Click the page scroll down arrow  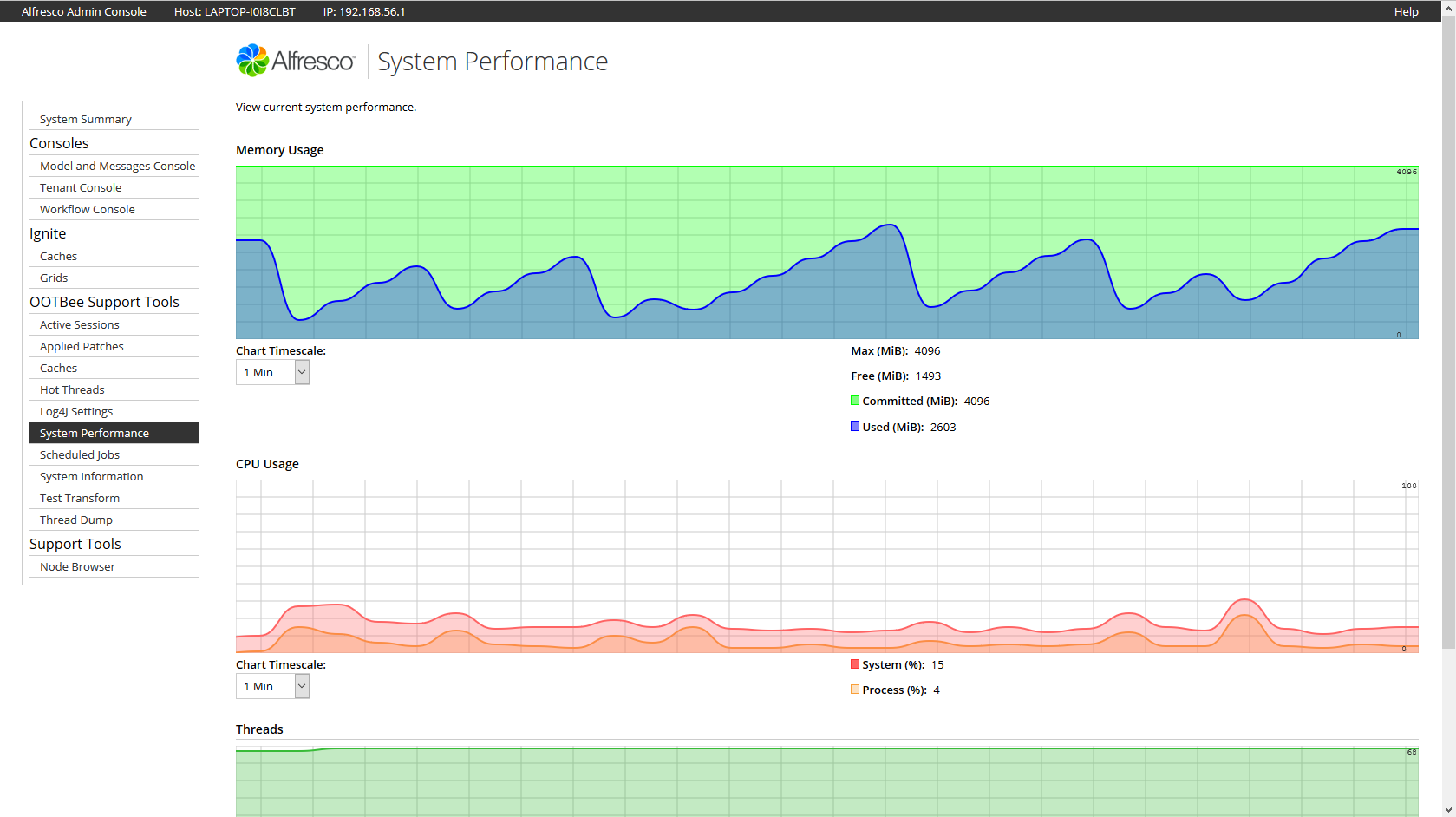tap(1448, 810)
